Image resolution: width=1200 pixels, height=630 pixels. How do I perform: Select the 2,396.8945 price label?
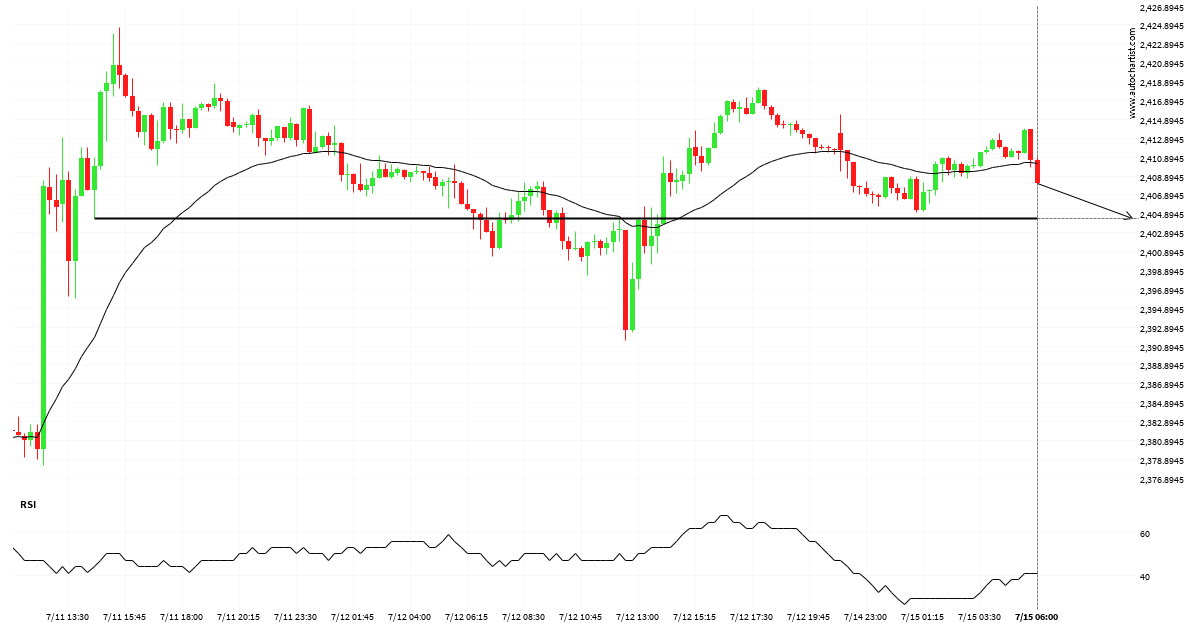pyautogui.click(x=1161, y=292)
